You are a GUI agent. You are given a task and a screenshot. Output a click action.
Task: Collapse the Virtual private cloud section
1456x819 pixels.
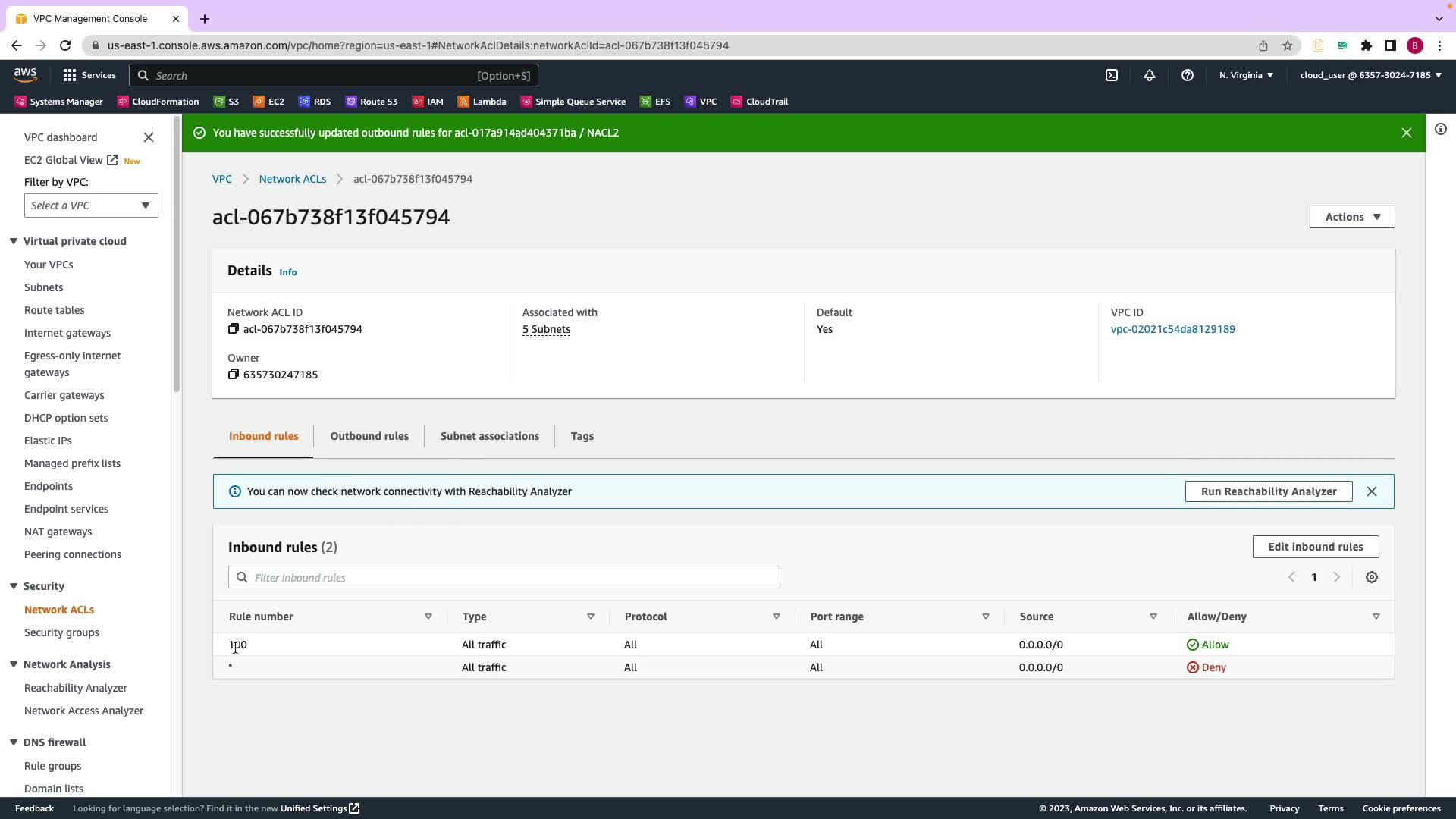point(14,241)
